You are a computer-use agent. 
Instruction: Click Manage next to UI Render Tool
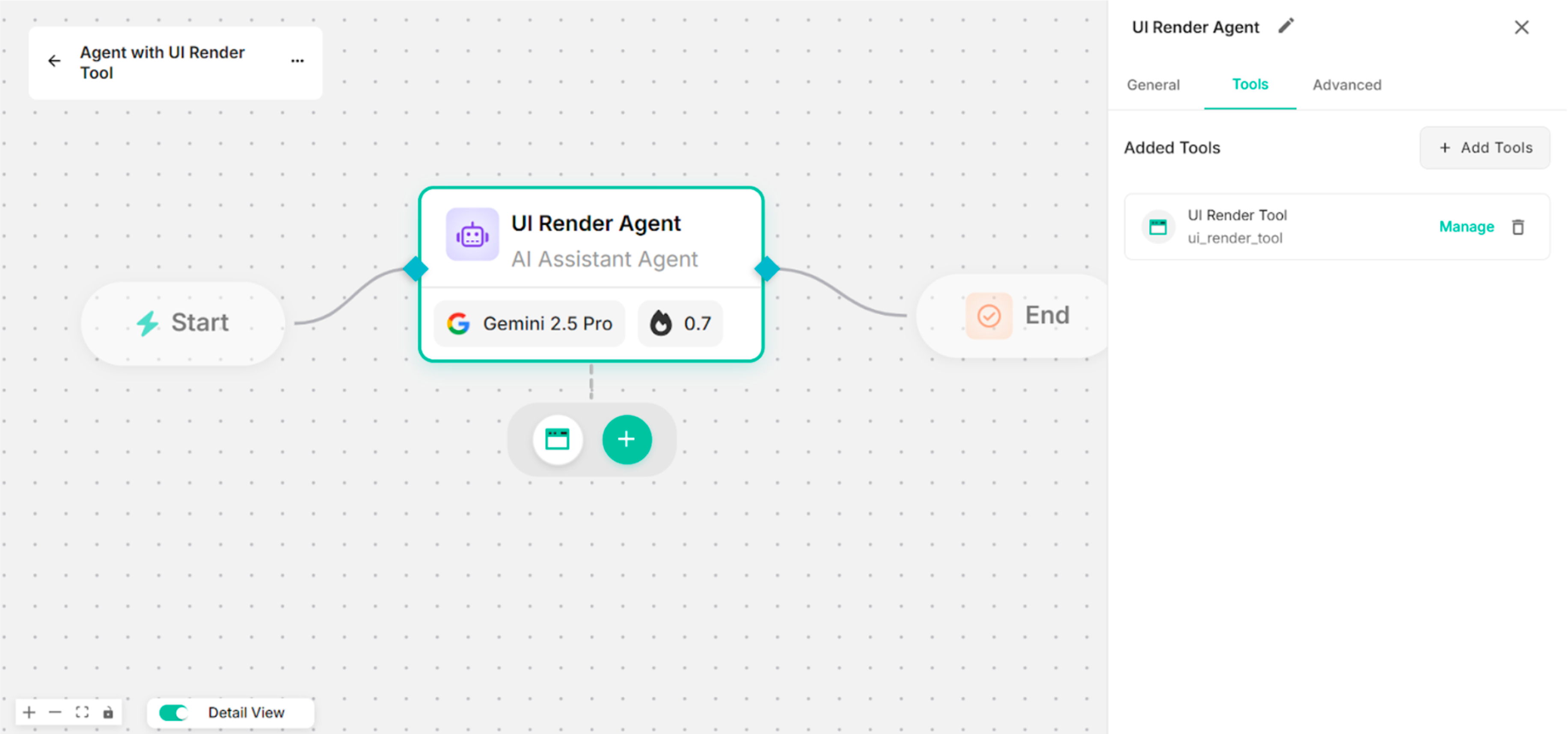[1466, 226]
